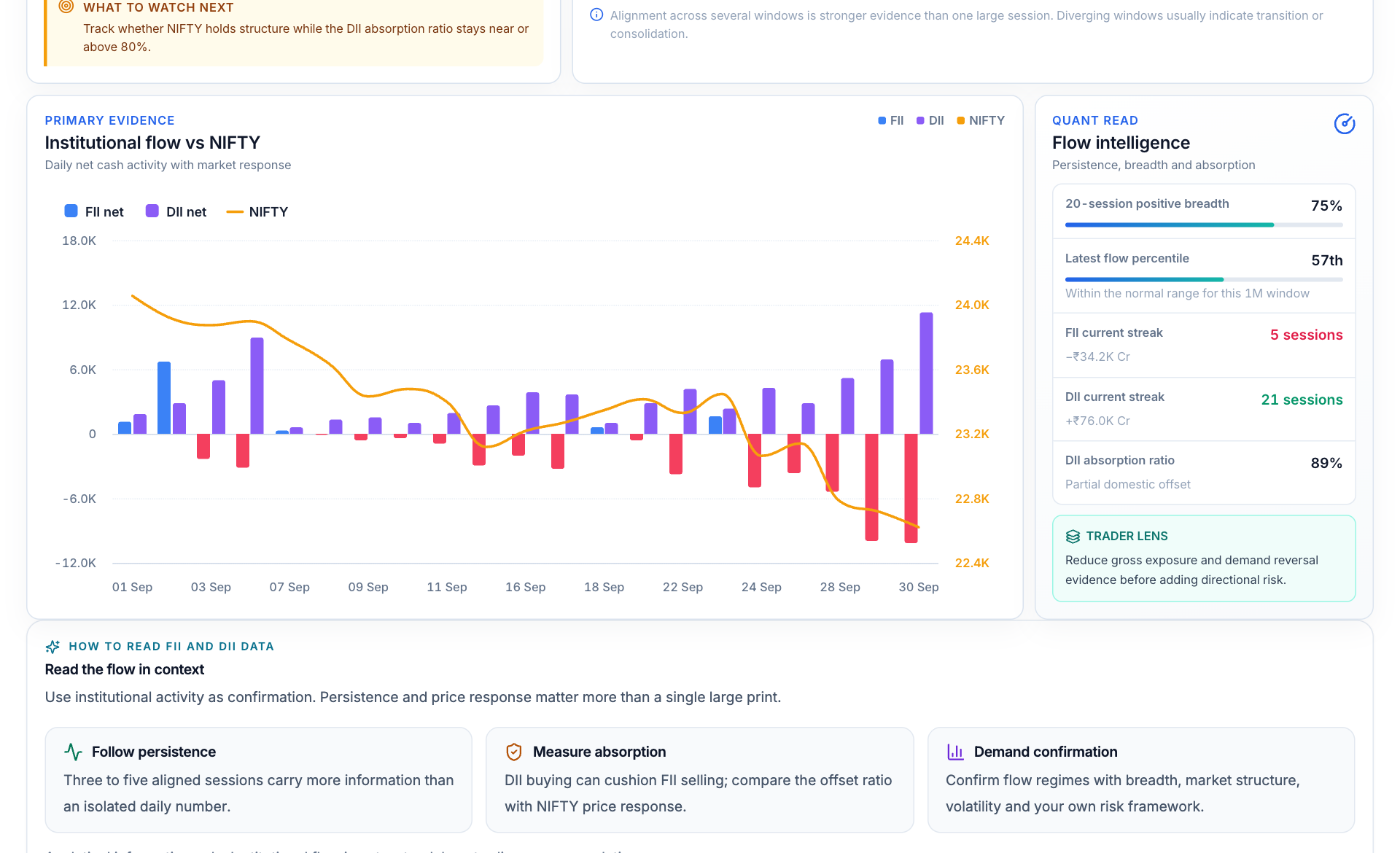Click the 'WHAT TO WATCH NEXT' heading
Viewport: 1400px width, 853px height.
point(158,7)
